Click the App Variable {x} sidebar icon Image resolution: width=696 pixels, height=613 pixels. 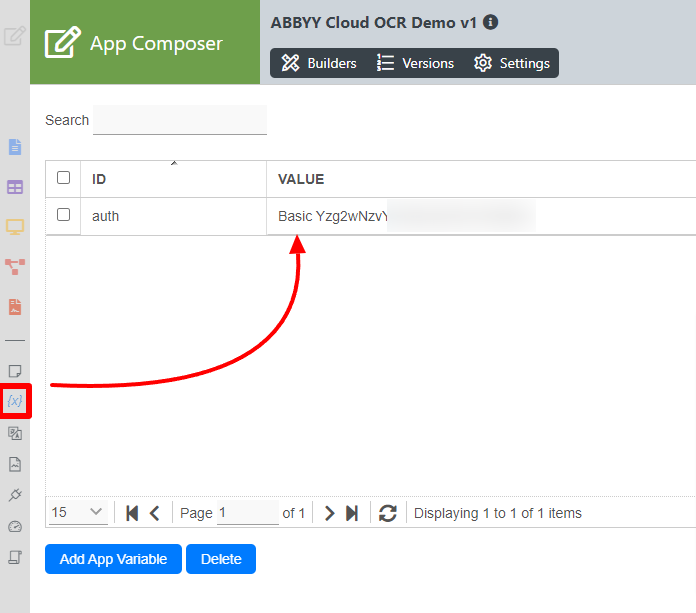pos(15,401)
